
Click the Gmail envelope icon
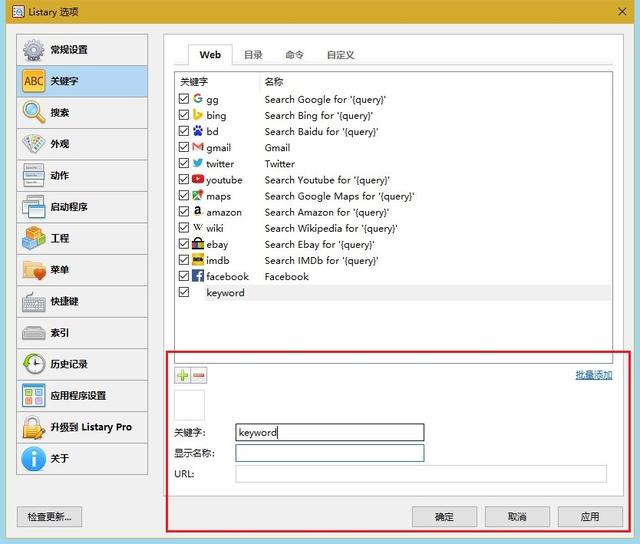point(198,147)
